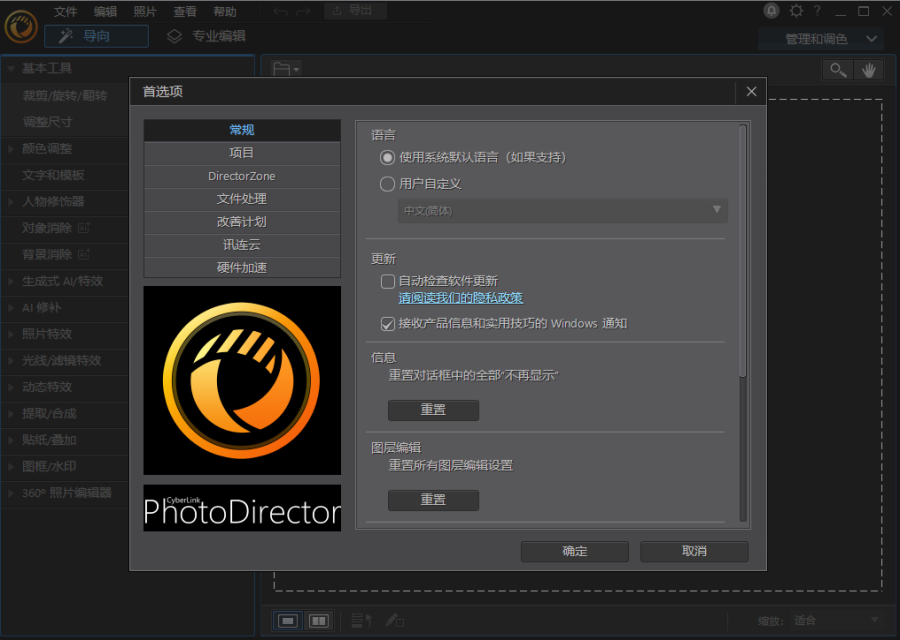Open the 帮助 menu
The width and height of the screenshot is (900, 640).
tap(224, 11)
